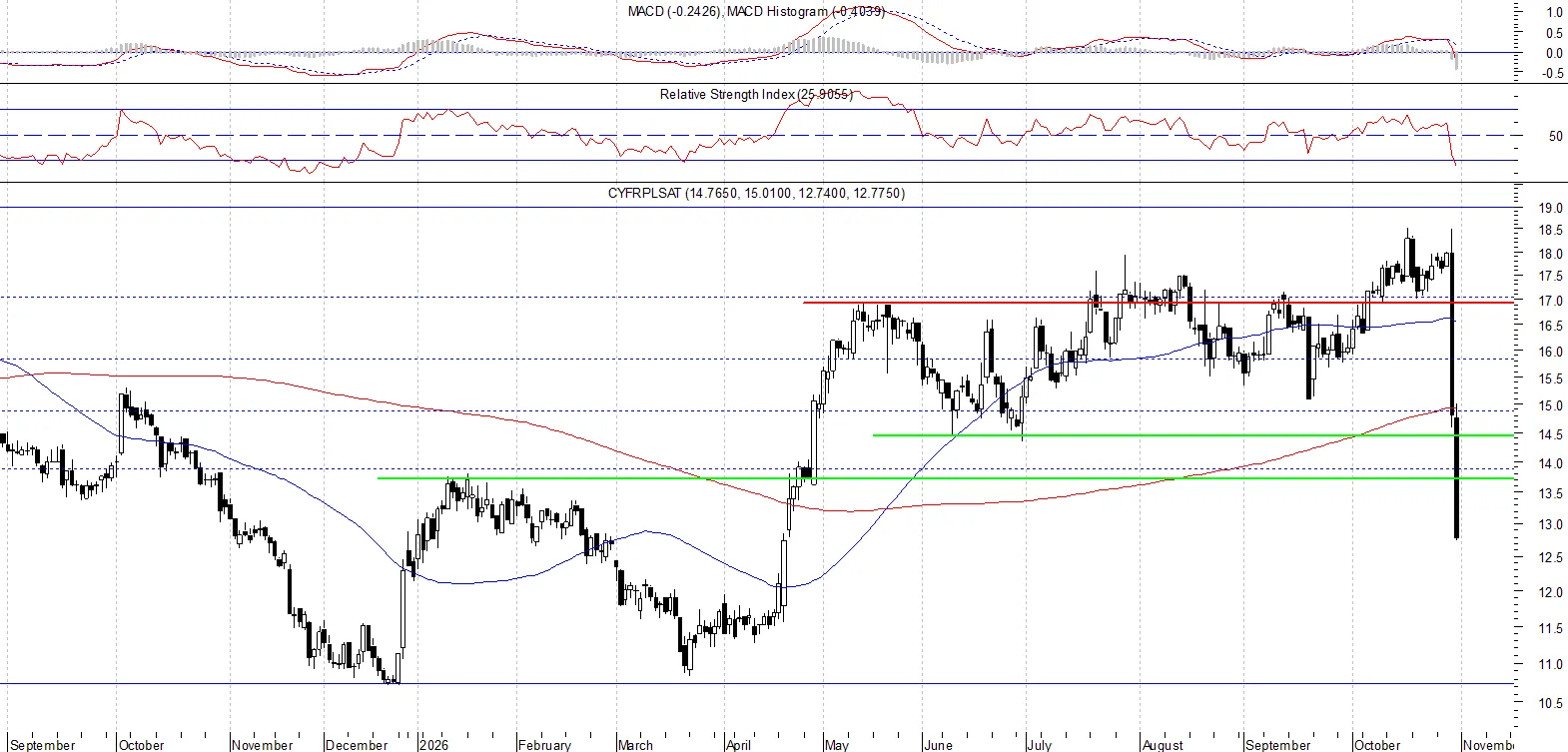Screen dimensions: 1568x752
Task: Click the November label next to December
Action: pyautogui.click(x=263, y=744)
